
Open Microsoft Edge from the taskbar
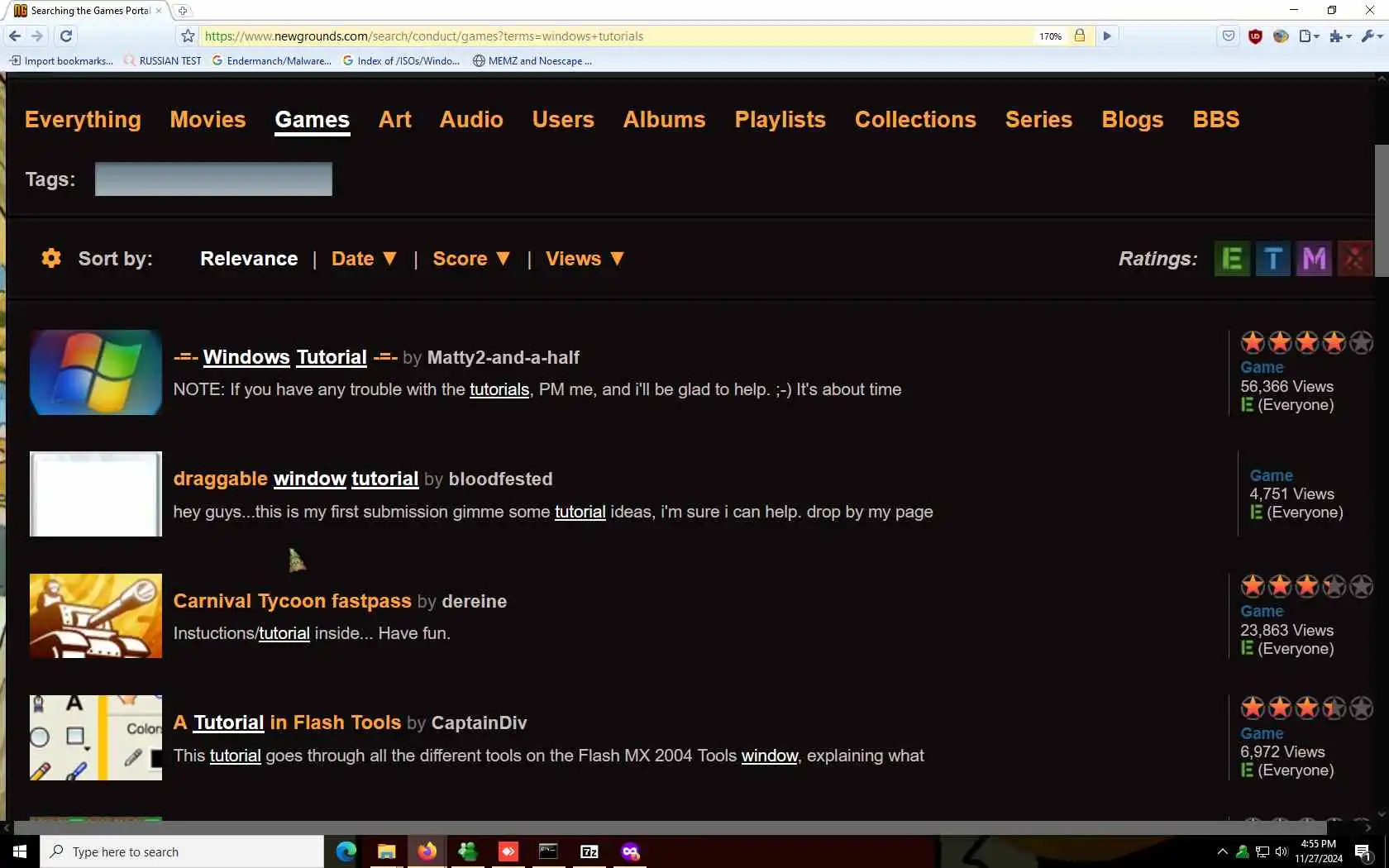pyautogui.click(x=346, y=851)
